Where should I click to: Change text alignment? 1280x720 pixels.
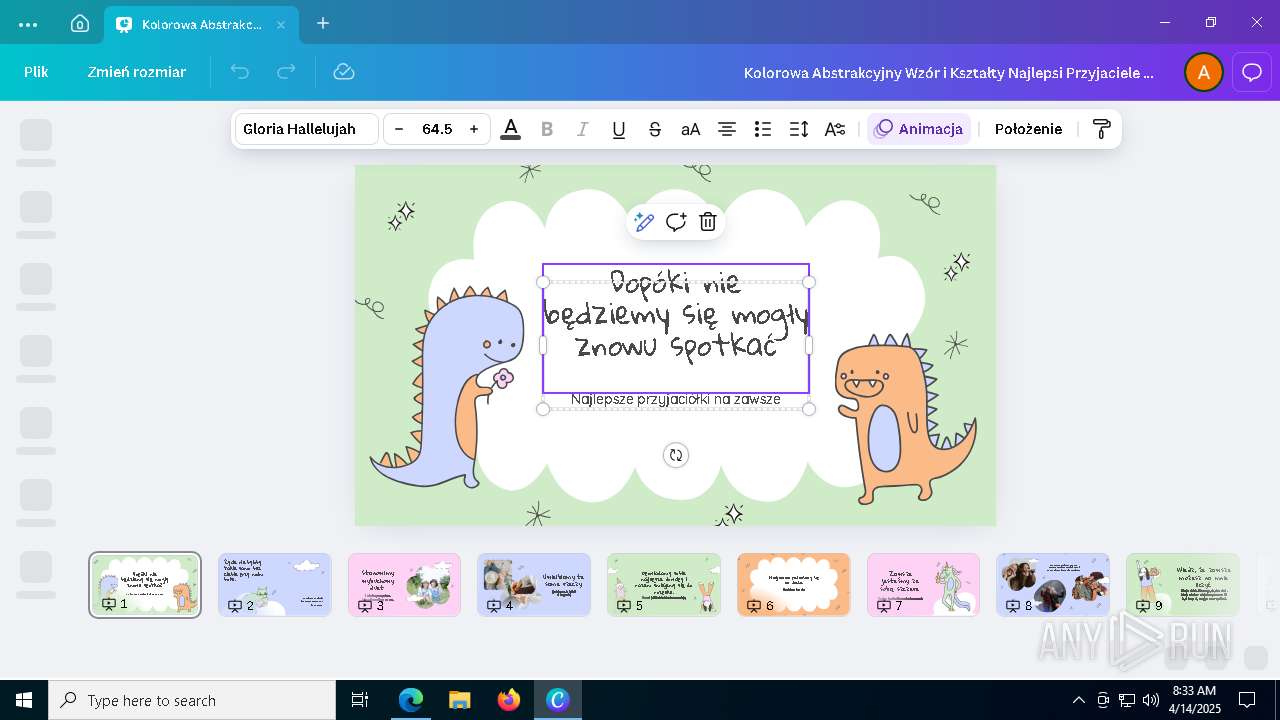pyautogui.click(x=727, y=129)
